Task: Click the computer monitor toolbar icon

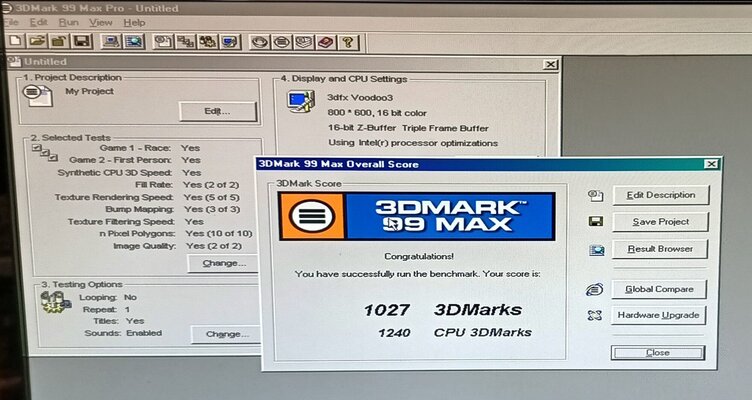Action: tap(111, 41)
